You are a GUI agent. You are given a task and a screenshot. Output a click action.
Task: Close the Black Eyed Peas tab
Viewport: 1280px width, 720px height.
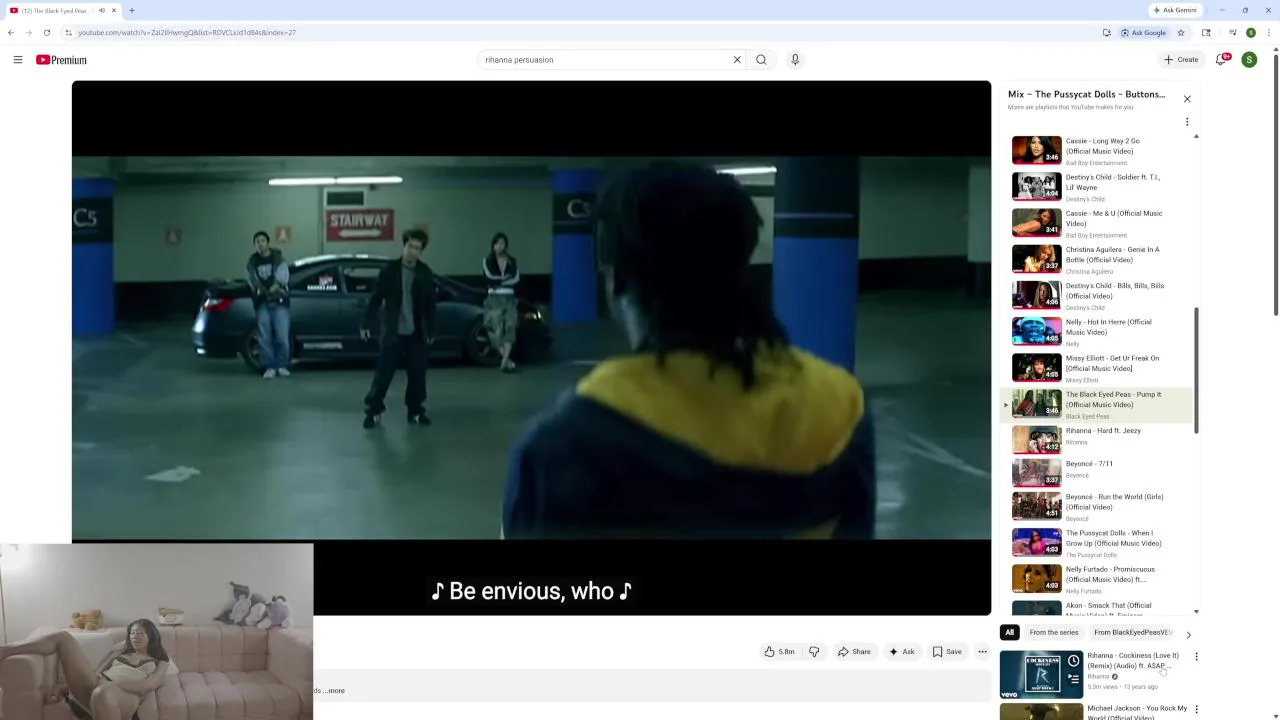click(114, 10)
